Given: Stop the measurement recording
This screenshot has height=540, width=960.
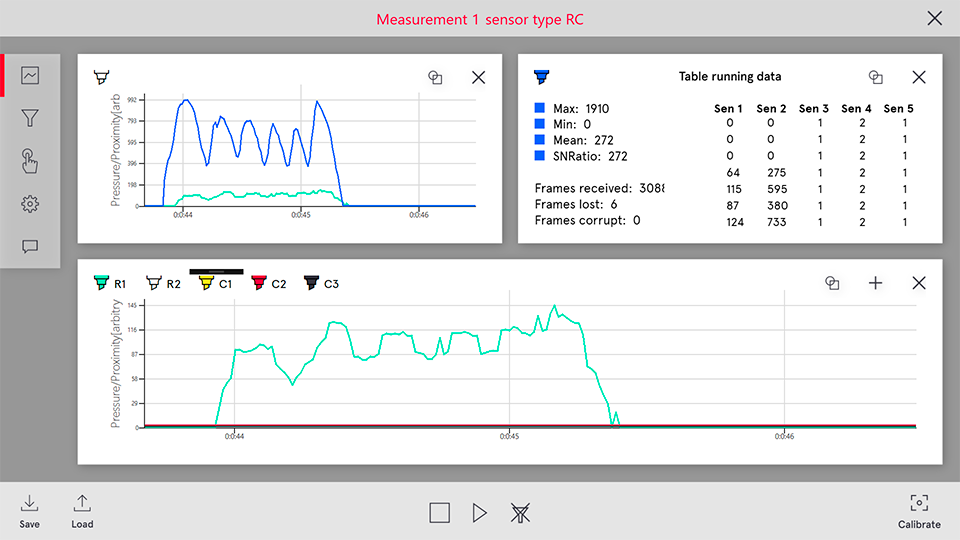Looking at the screenshot, I should point(439,513).
